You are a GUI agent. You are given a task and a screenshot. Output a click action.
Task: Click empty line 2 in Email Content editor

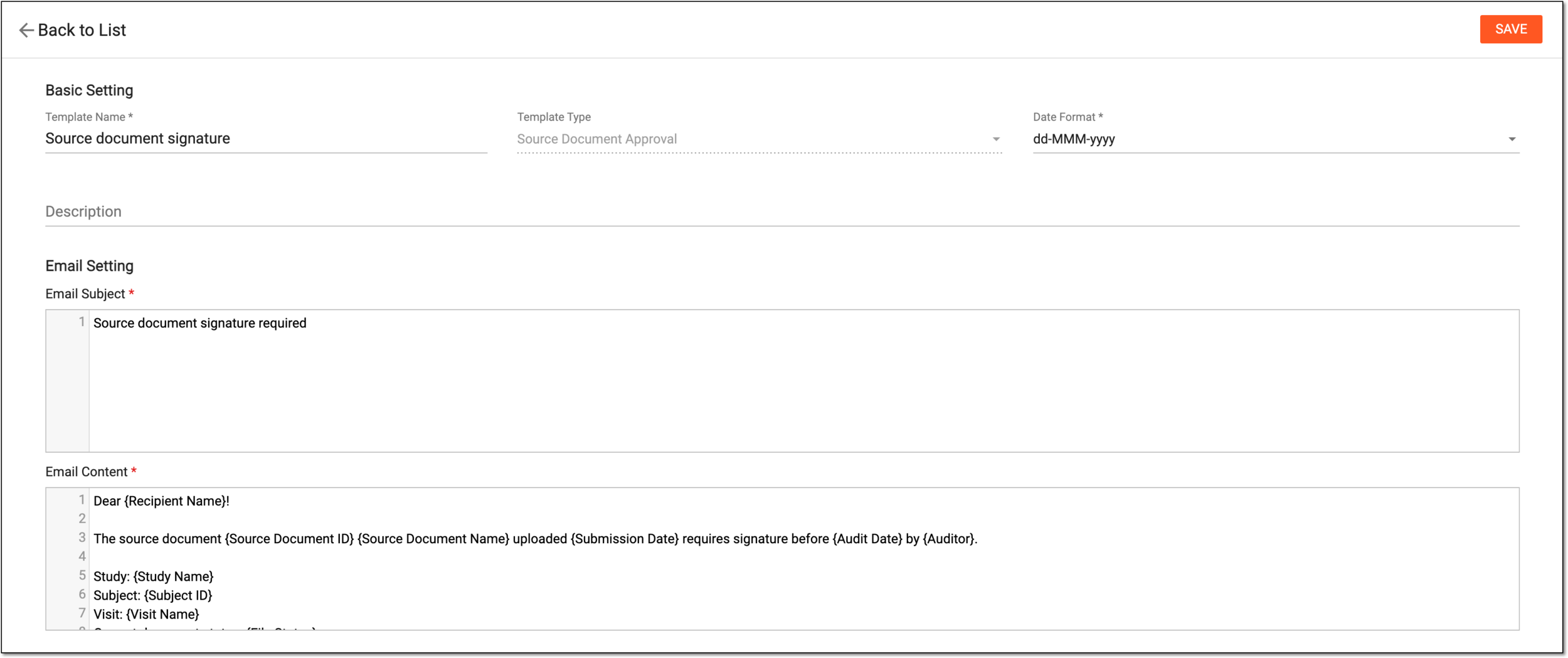click(804, 519)
